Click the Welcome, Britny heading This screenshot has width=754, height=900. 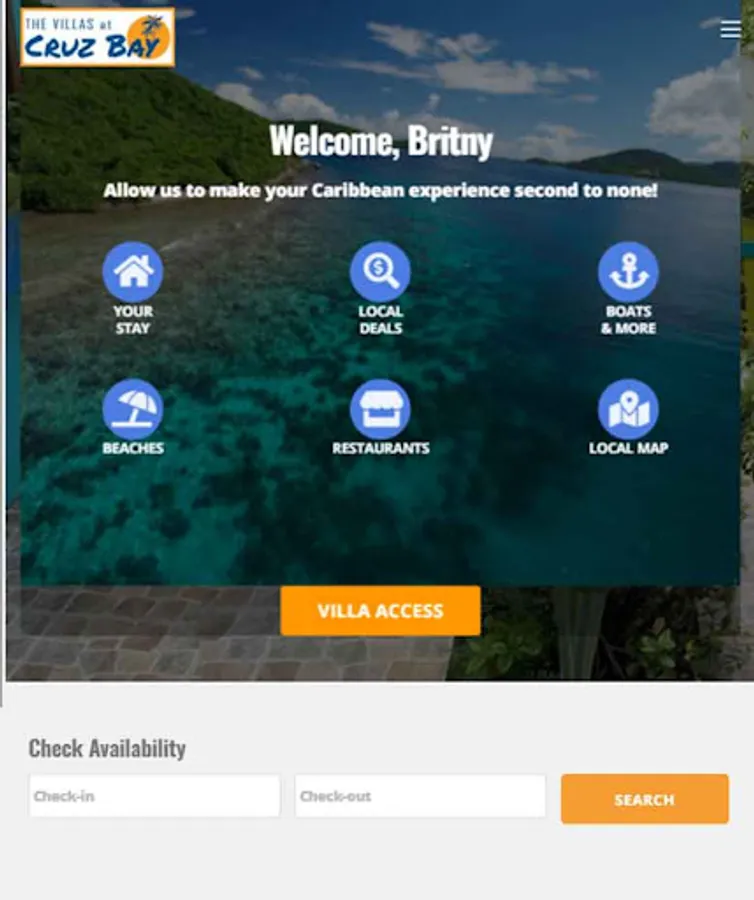[381, 141]
